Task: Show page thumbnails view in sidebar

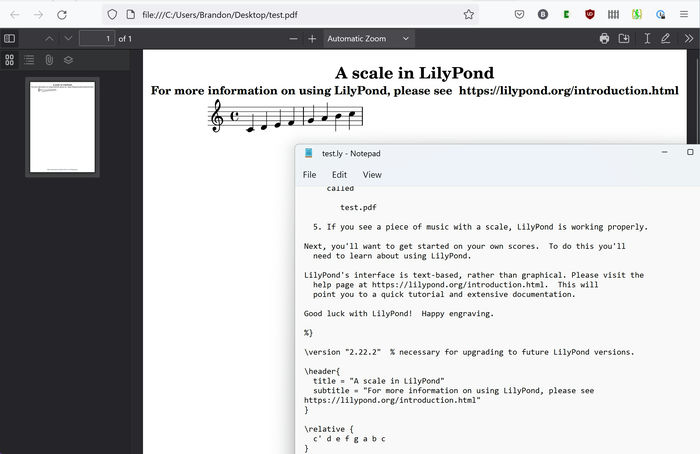Action: (x=10, y=60)
